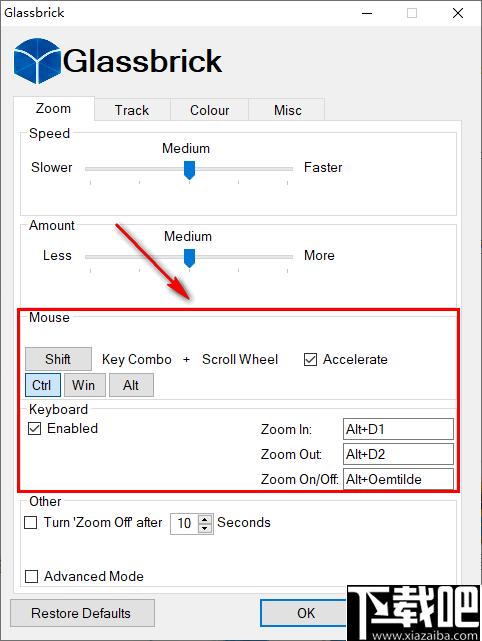Click the Zoom In hotkey field
Viewport: 482px width, 641px height.
click(x=398, y=429)
